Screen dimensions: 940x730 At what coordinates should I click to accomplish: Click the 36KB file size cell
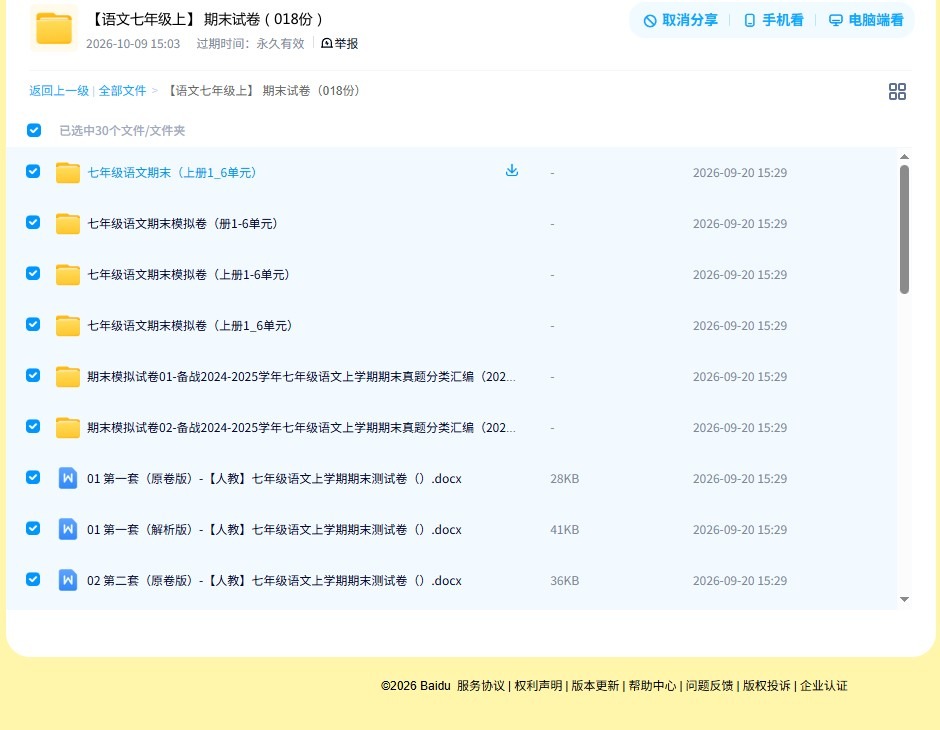tap(565, 580)
